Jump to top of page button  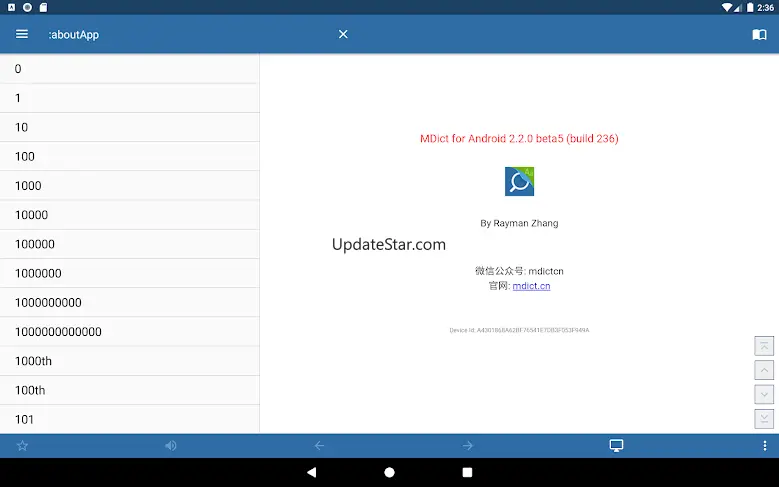(x=764, y=346)
